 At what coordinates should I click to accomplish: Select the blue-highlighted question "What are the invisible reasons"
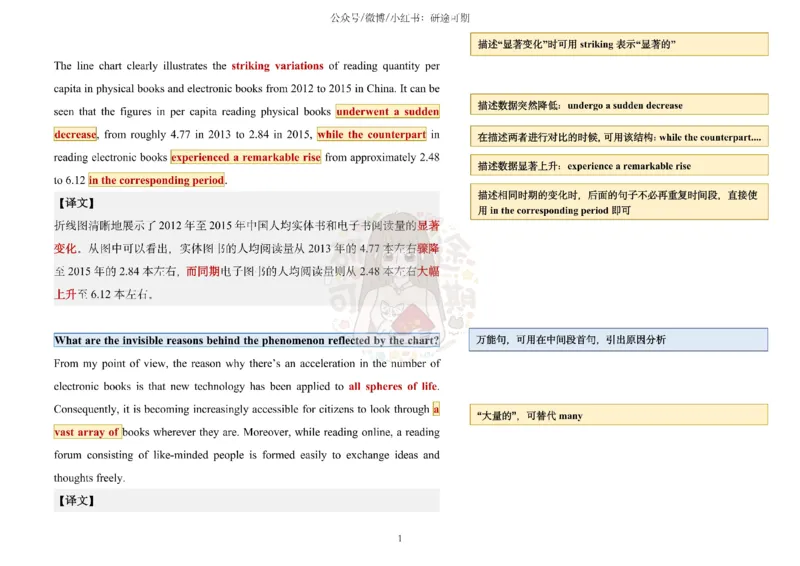(x=246, y=341)
